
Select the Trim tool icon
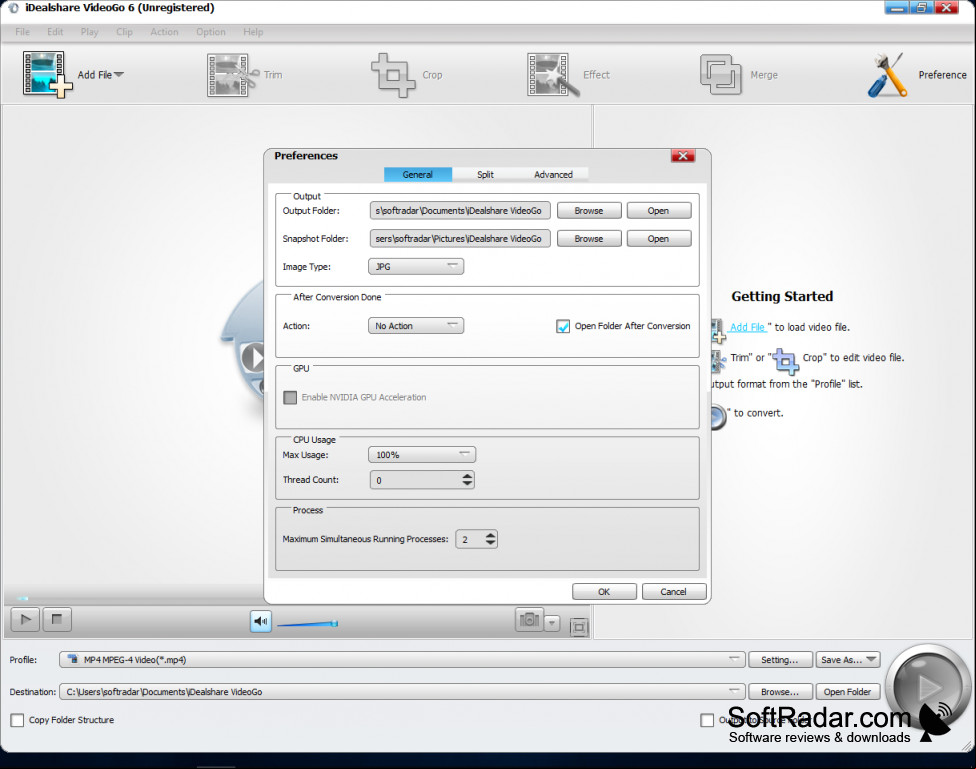[x=233, y=75]
